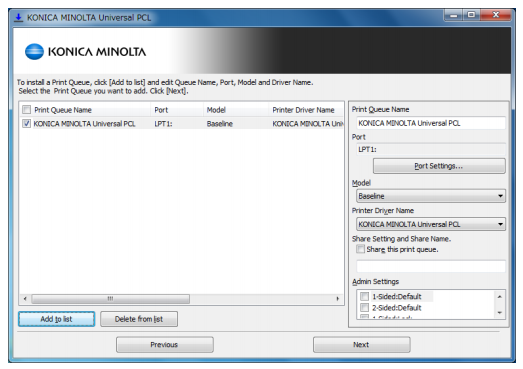Toggle the select-all checkbox in Print Queue Name header
This screenshot has height=369, width=523.
point(26,109)
